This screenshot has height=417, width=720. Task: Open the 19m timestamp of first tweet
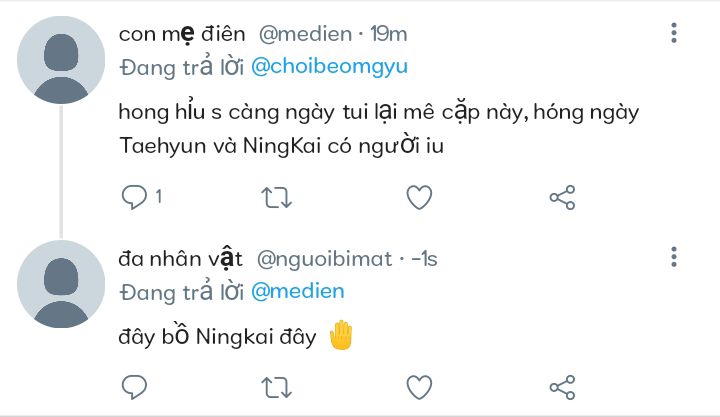click(389, 34)
